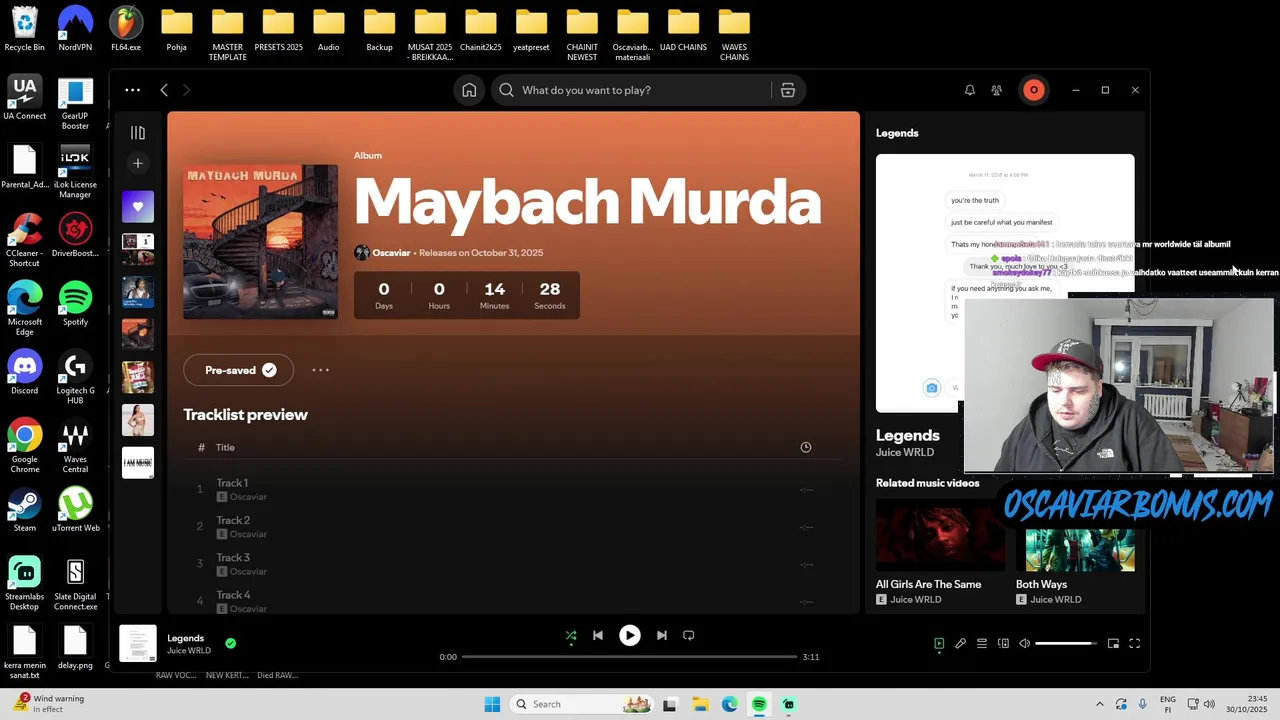
Task: Open the Windows Start button
Action: [492, 704]
